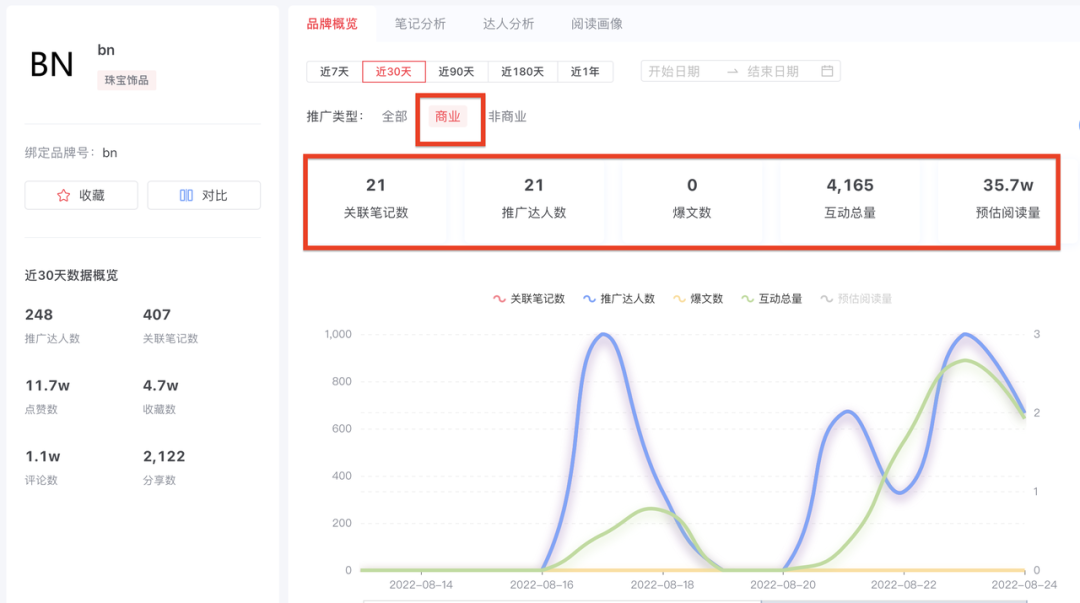Click the BN brand logo
The height and width of the screenshot is (603, 1080).
tap(52, 64)
